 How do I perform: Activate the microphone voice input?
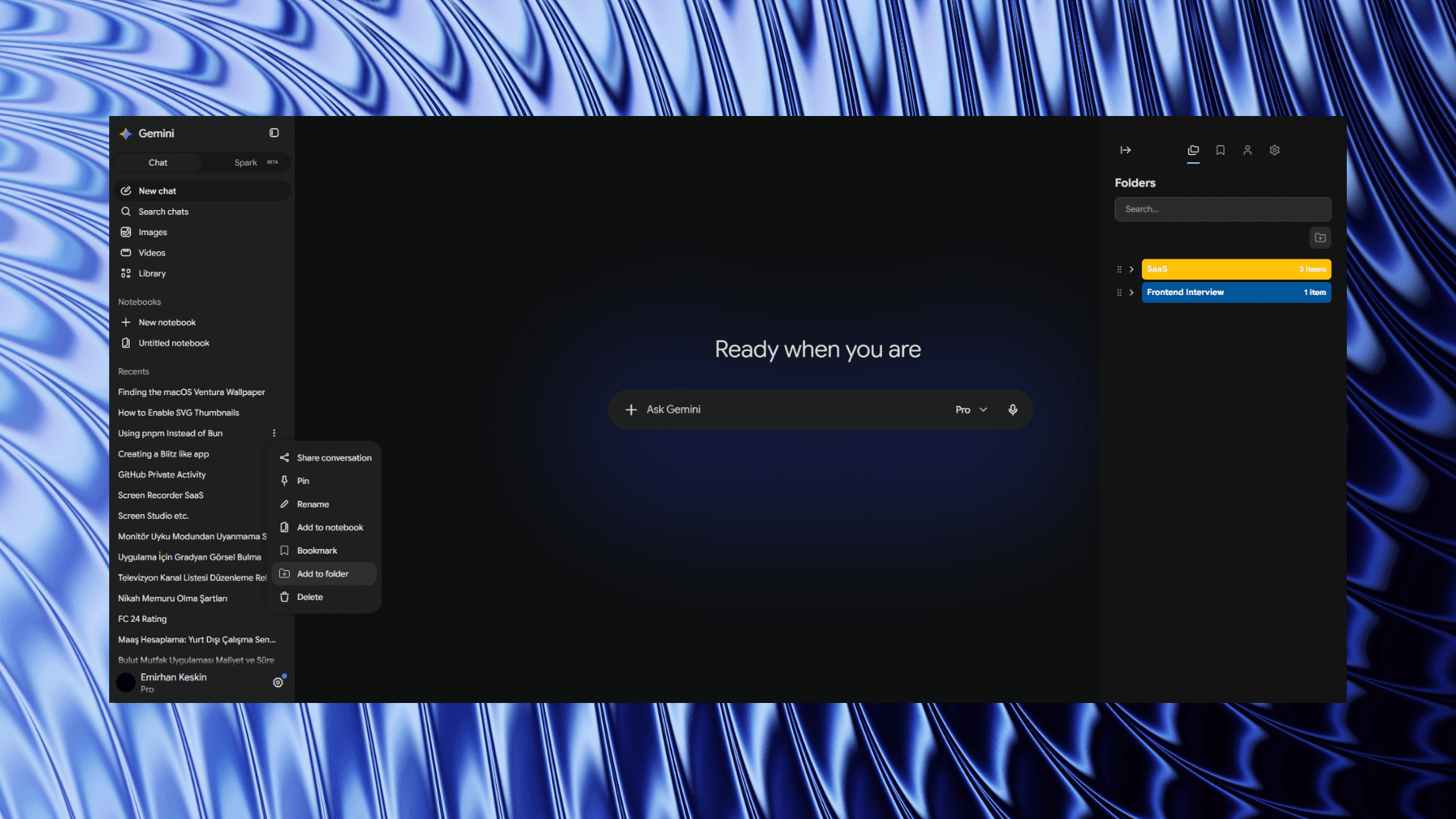tap(1012, 409)
